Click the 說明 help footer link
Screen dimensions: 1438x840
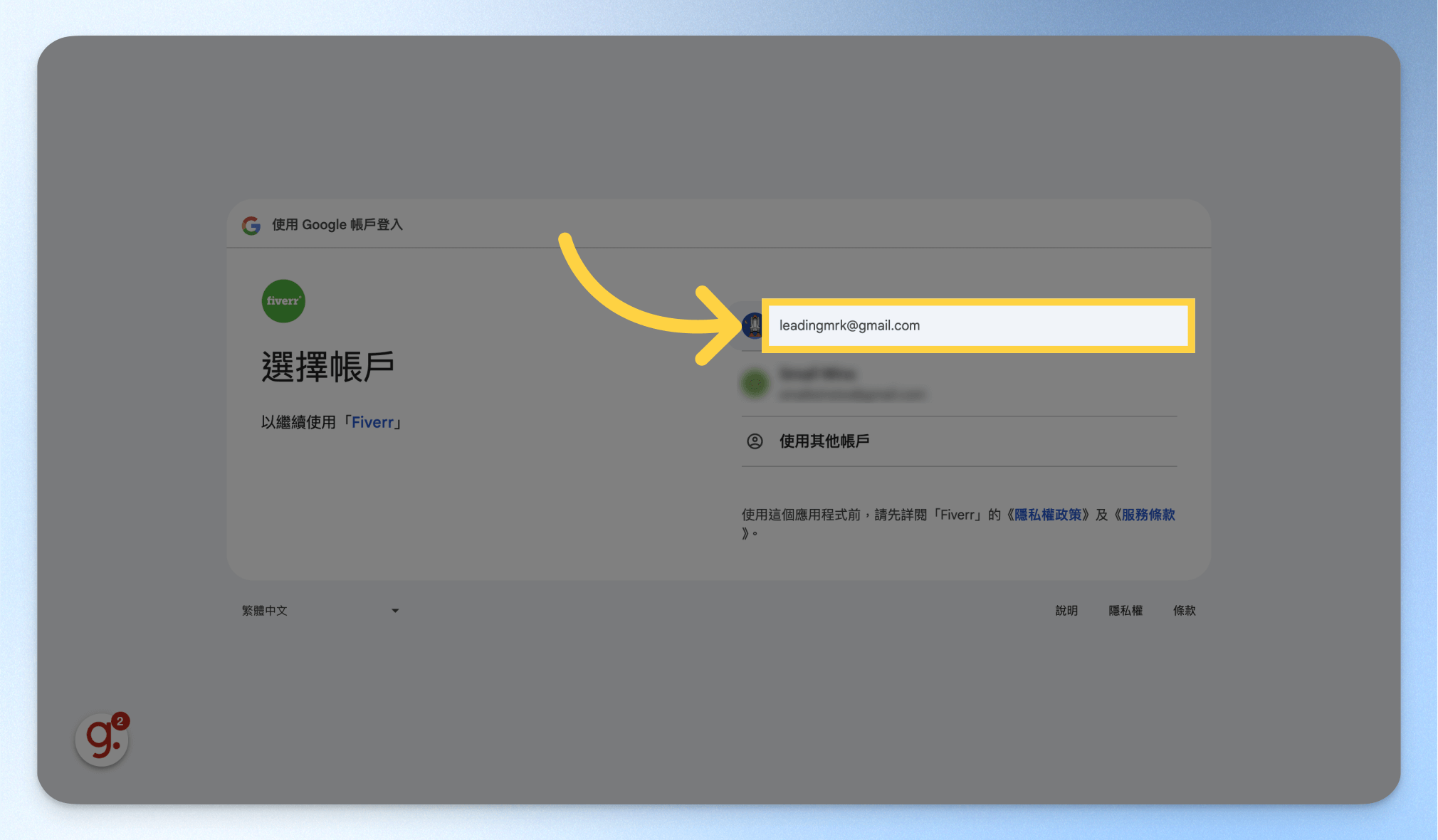[x=1066, y=611]
